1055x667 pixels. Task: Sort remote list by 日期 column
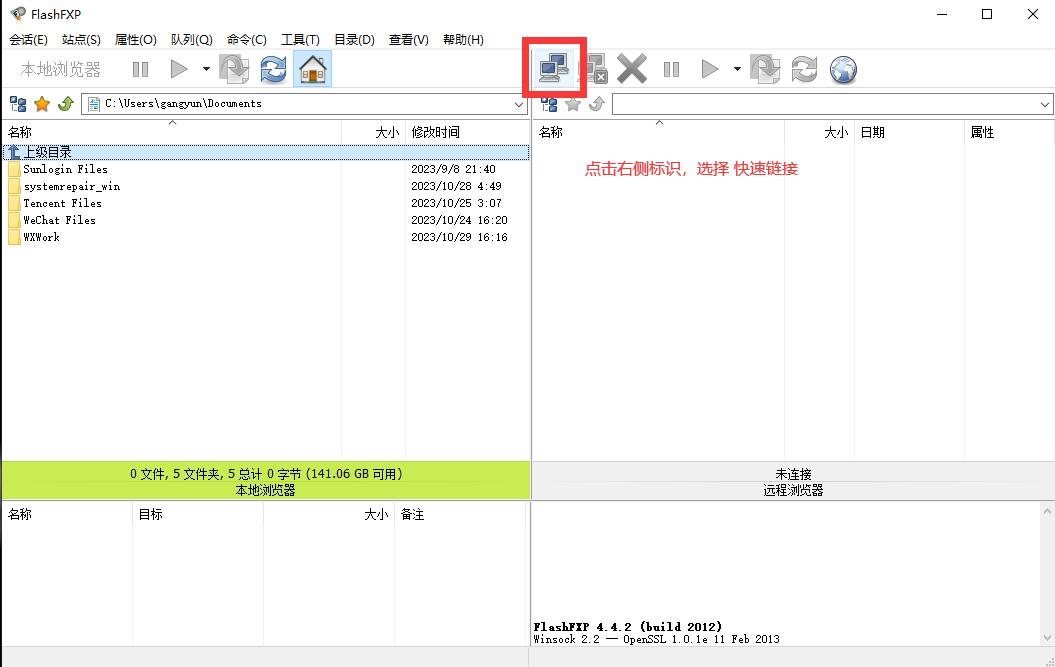point(909,132)
